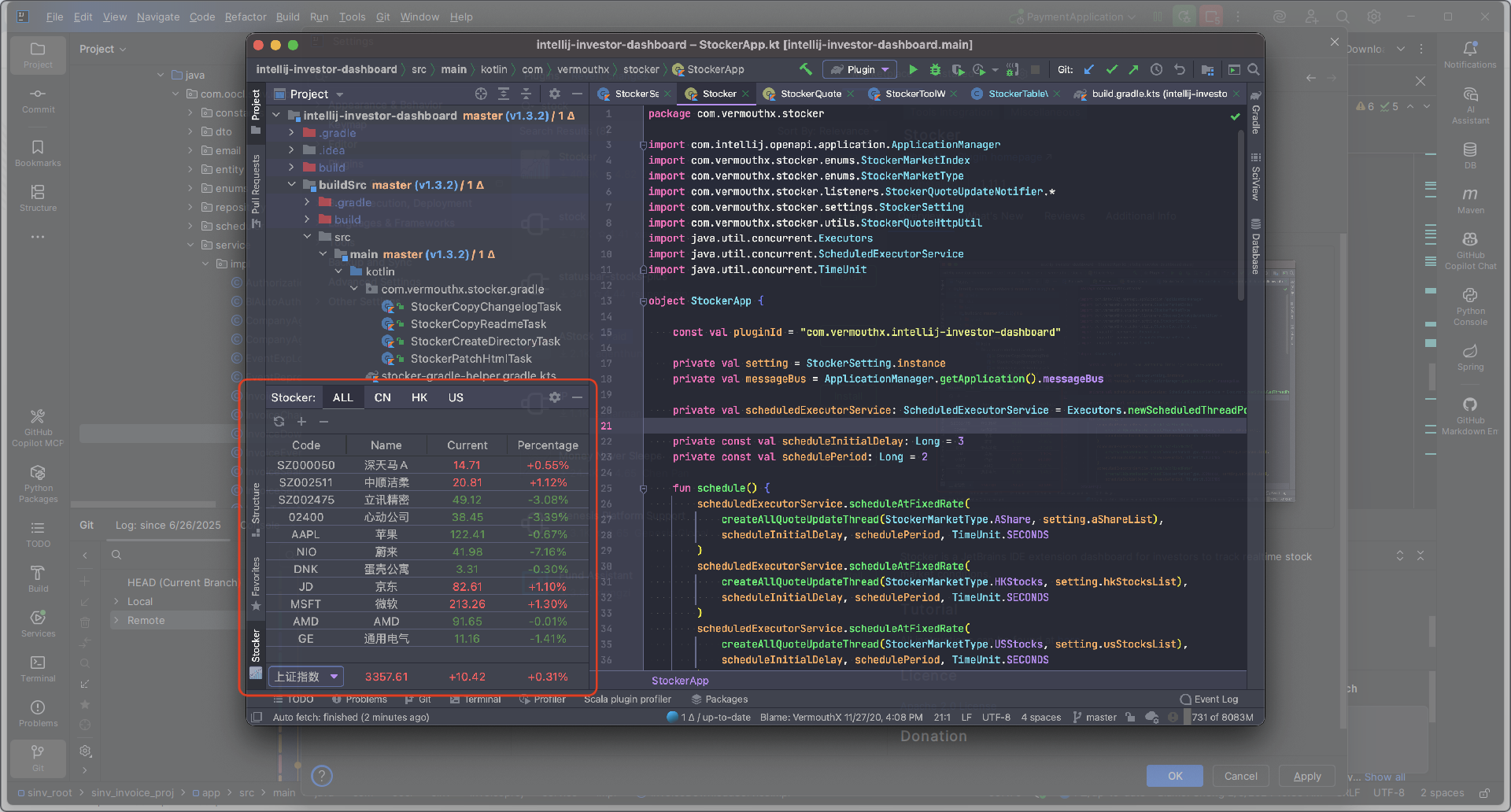Click the Stocker remove minus icon
This screenshot has width=1511, height=812.
[x=323, y=422]
